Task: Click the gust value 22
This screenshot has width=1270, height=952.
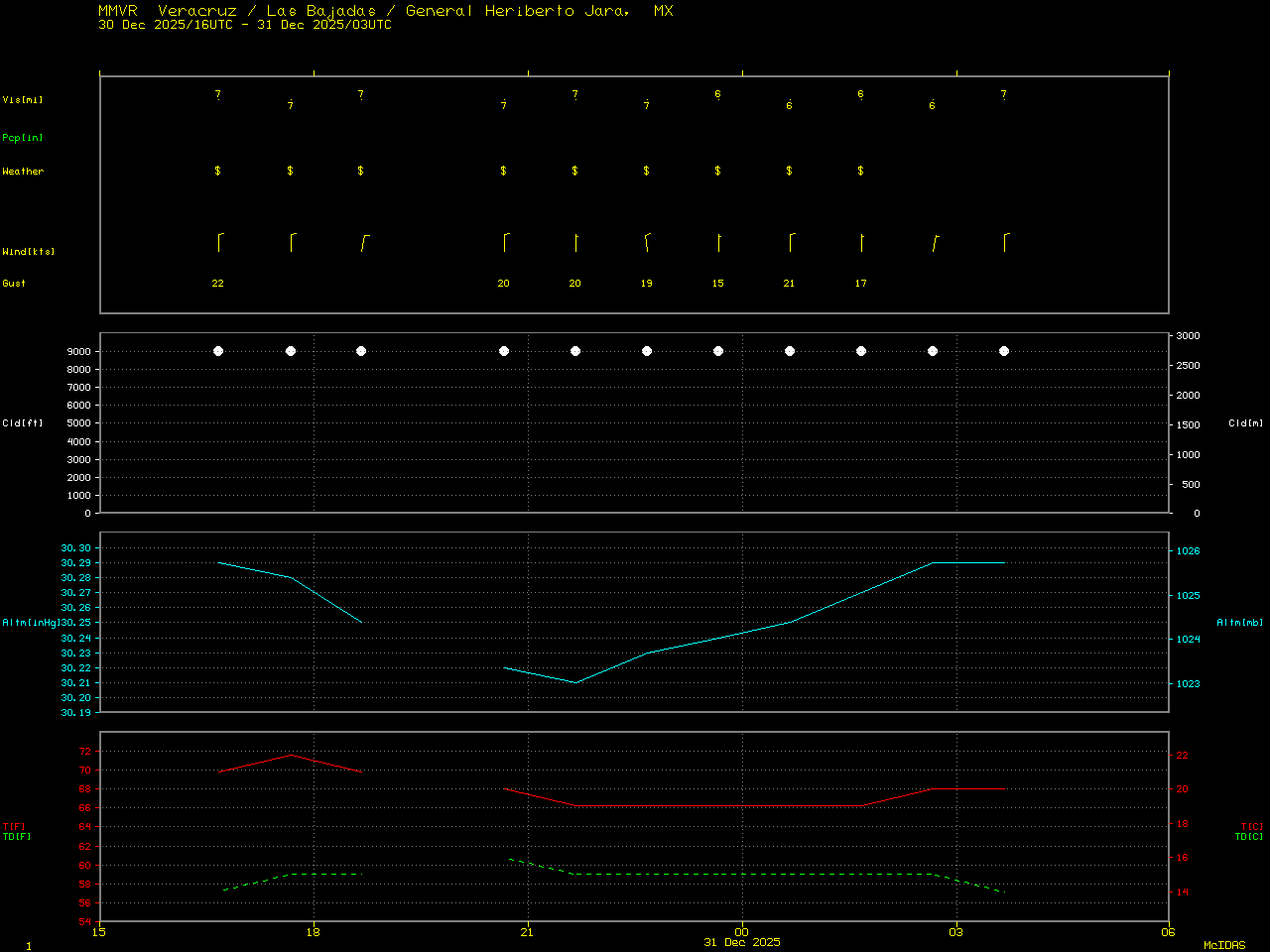Action: pyautogui.click(x=218, y=284)
